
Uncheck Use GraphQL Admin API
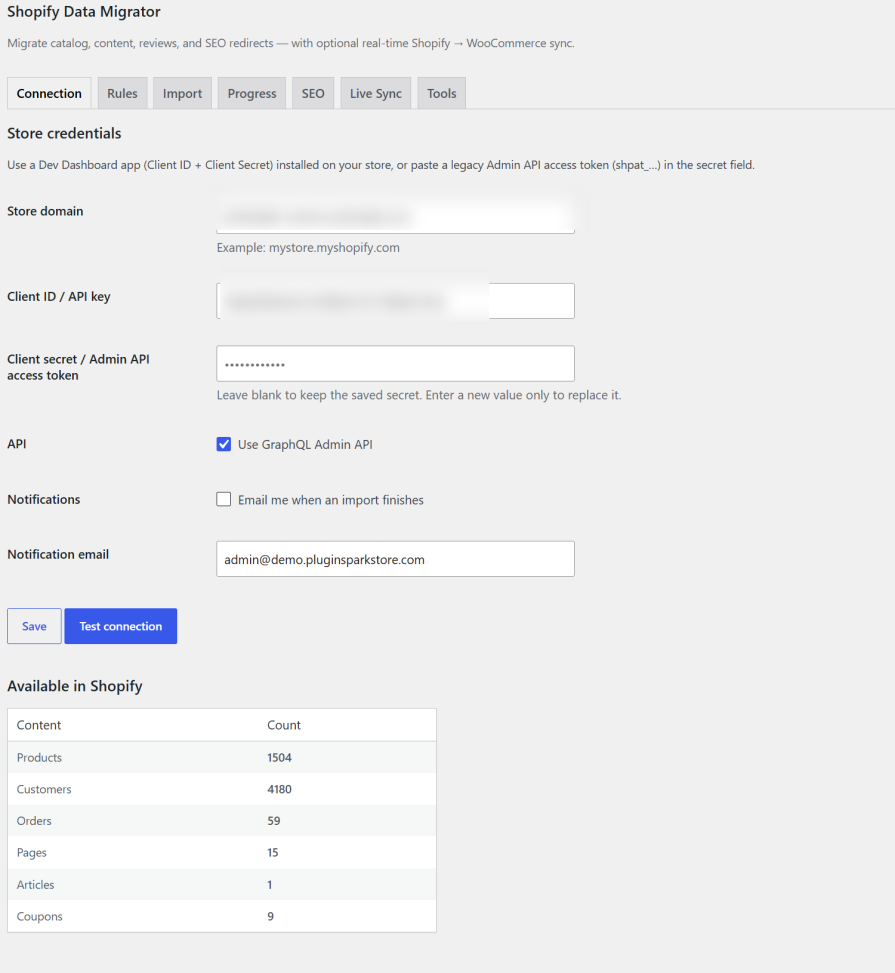pos(223,444)
